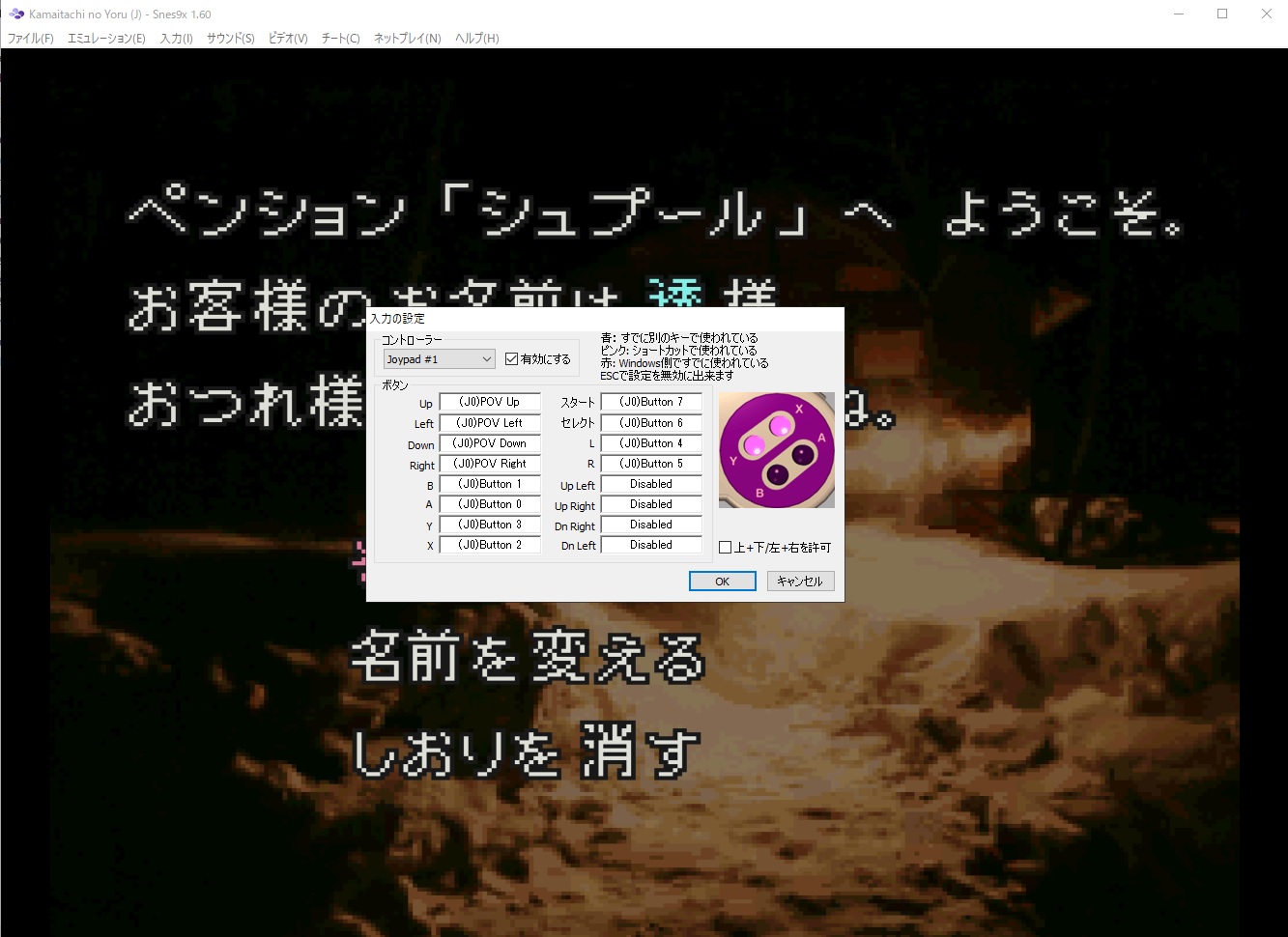1288x937 pixels.
Task: Minimize the Snes9x window
Action: [1179, 14]
